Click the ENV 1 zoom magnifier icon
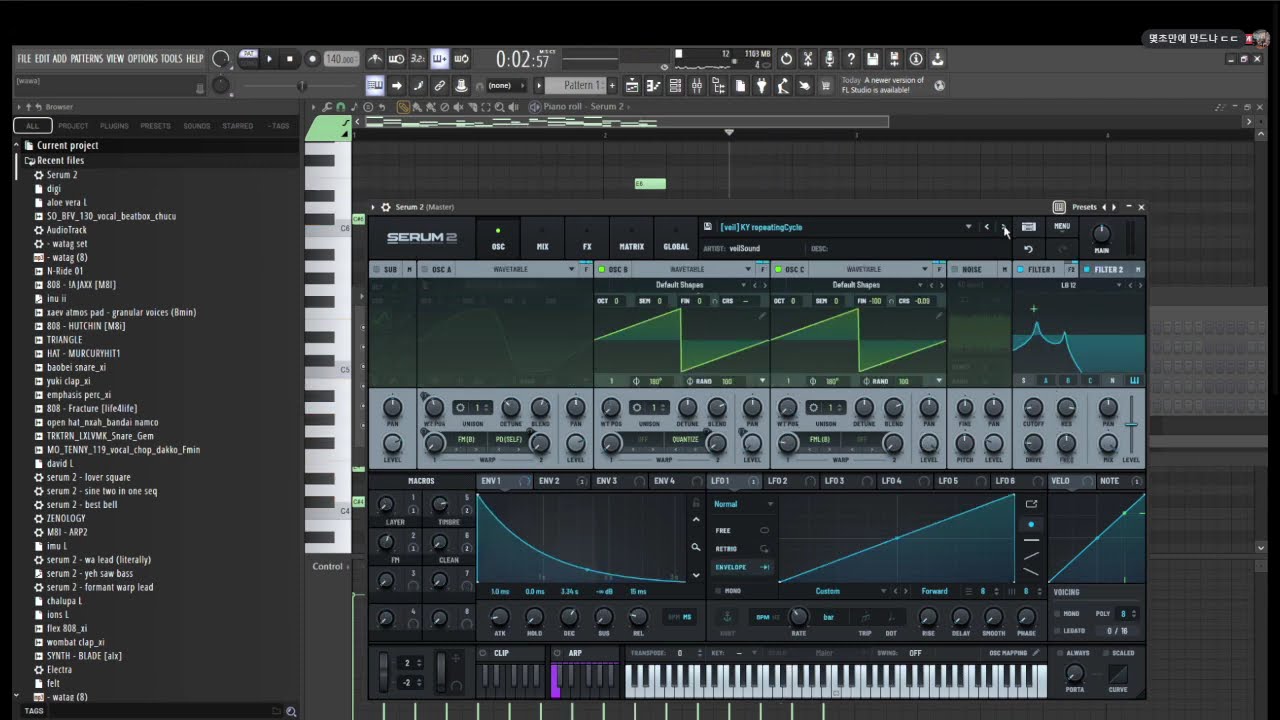1280x720 pixels. pos(696,547)
